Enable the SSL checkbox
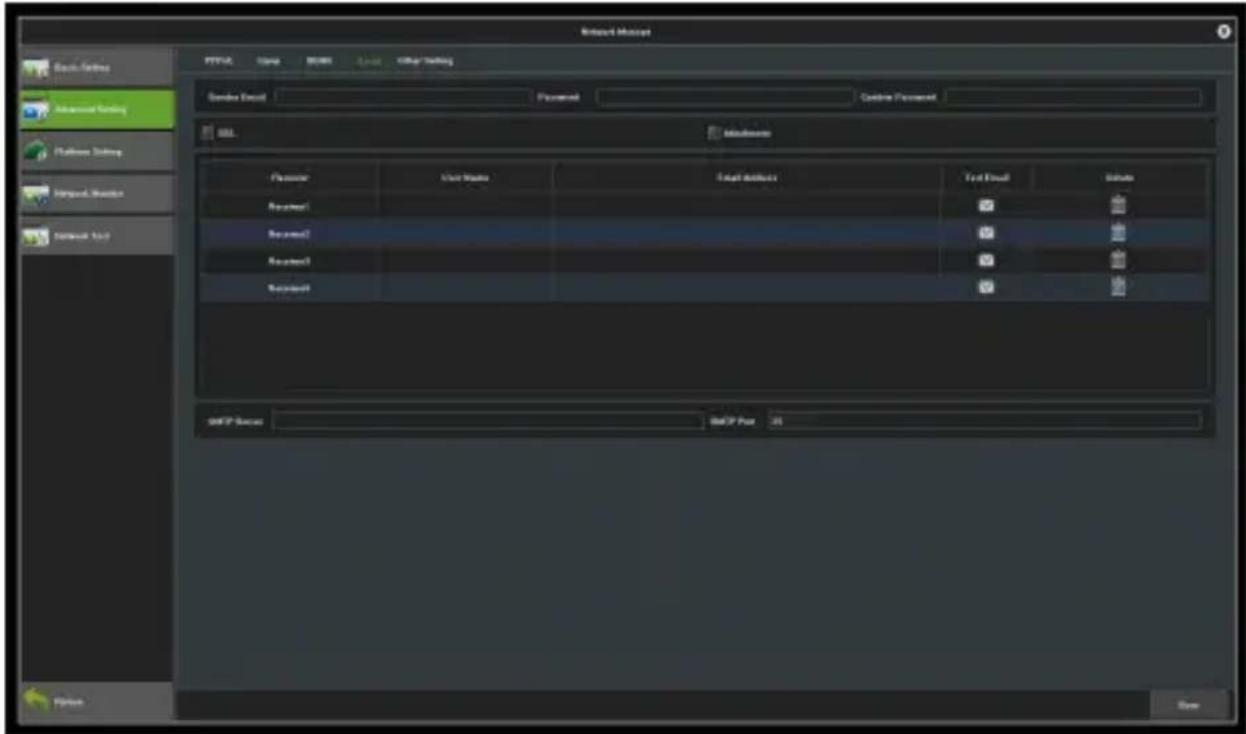The image size is (1246, 734). [x=208, y=132]
